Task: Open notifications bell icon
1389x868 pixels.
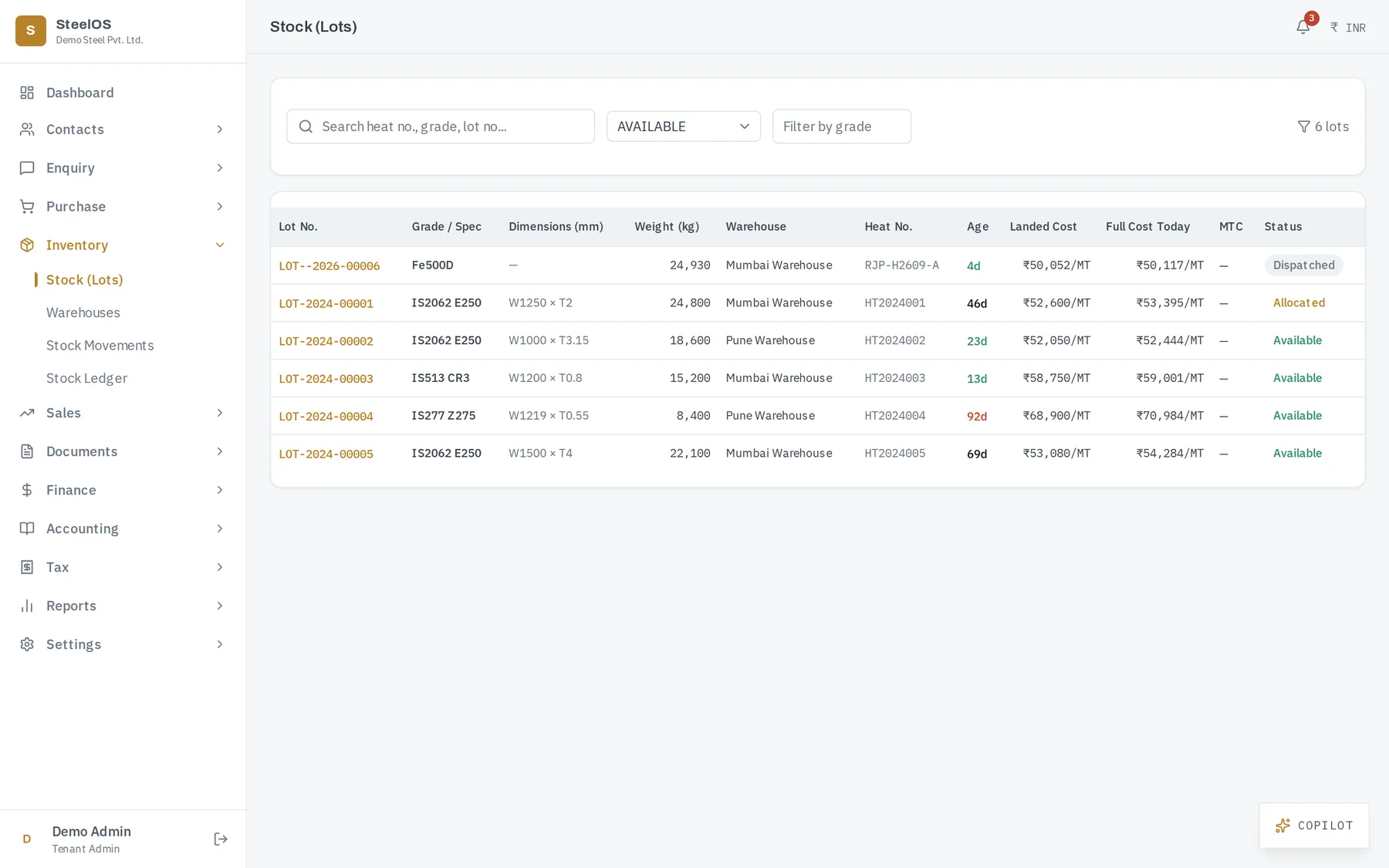Action: click(x=1303, y=27)
